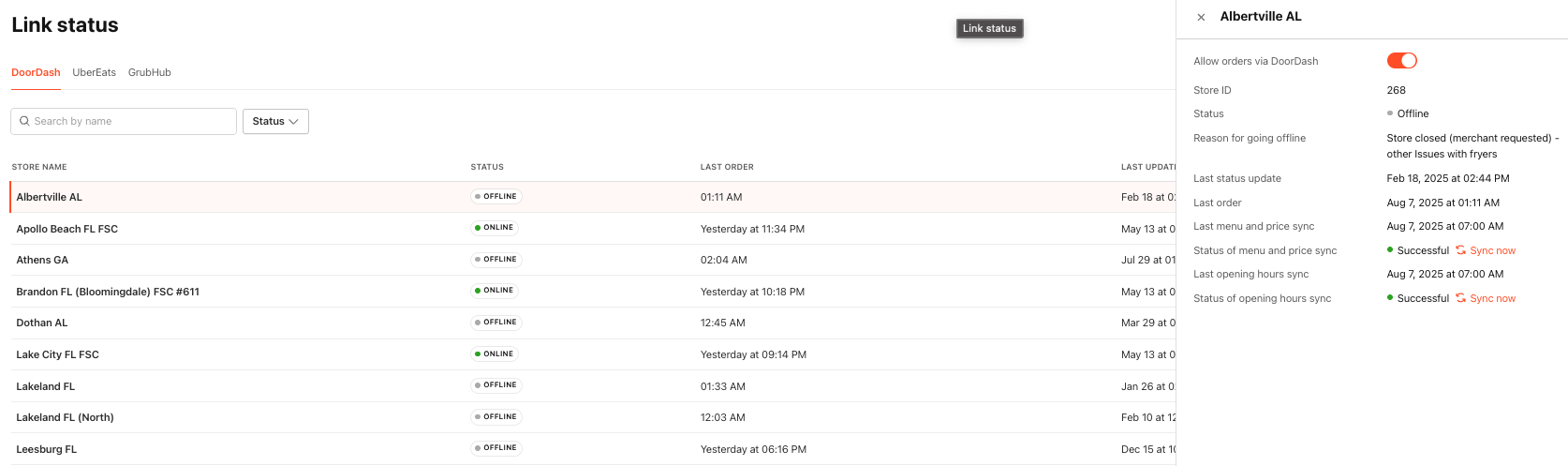Viewport: 1568px width, 466px height.
Task: Select the Apollo Beach FL FSC store
Action: (x=593, y=229)
